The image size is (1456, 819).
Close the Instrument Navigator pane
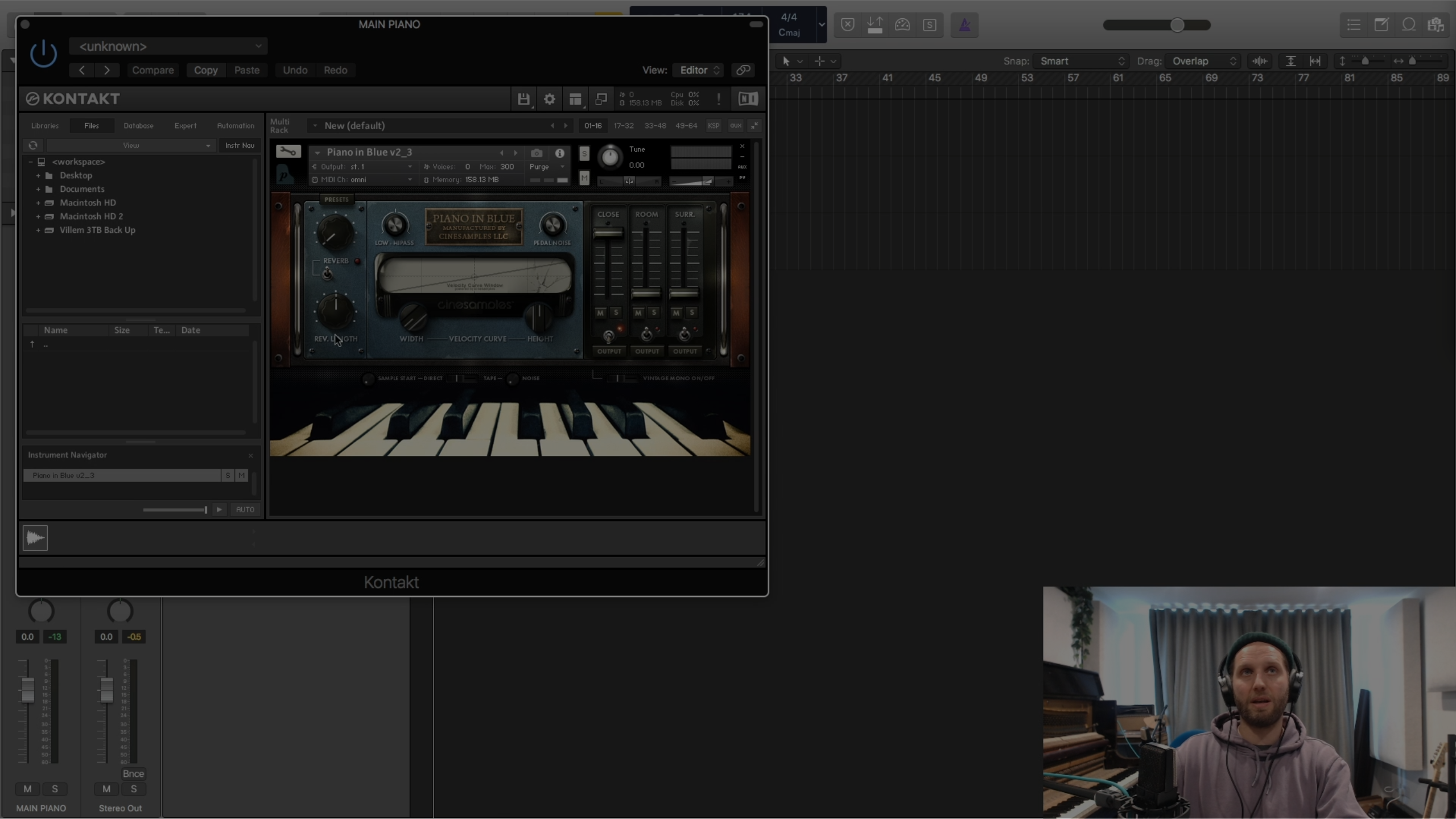pyautogui.click(x=250, y=455)
